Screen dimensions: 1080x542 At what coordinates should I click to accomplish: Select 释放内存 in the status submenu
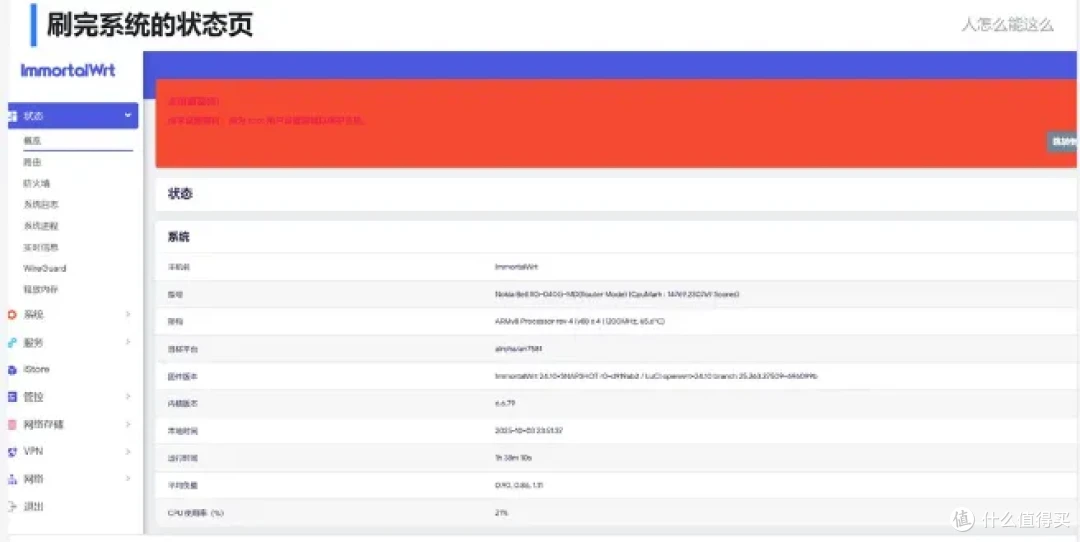click(41, 289)
